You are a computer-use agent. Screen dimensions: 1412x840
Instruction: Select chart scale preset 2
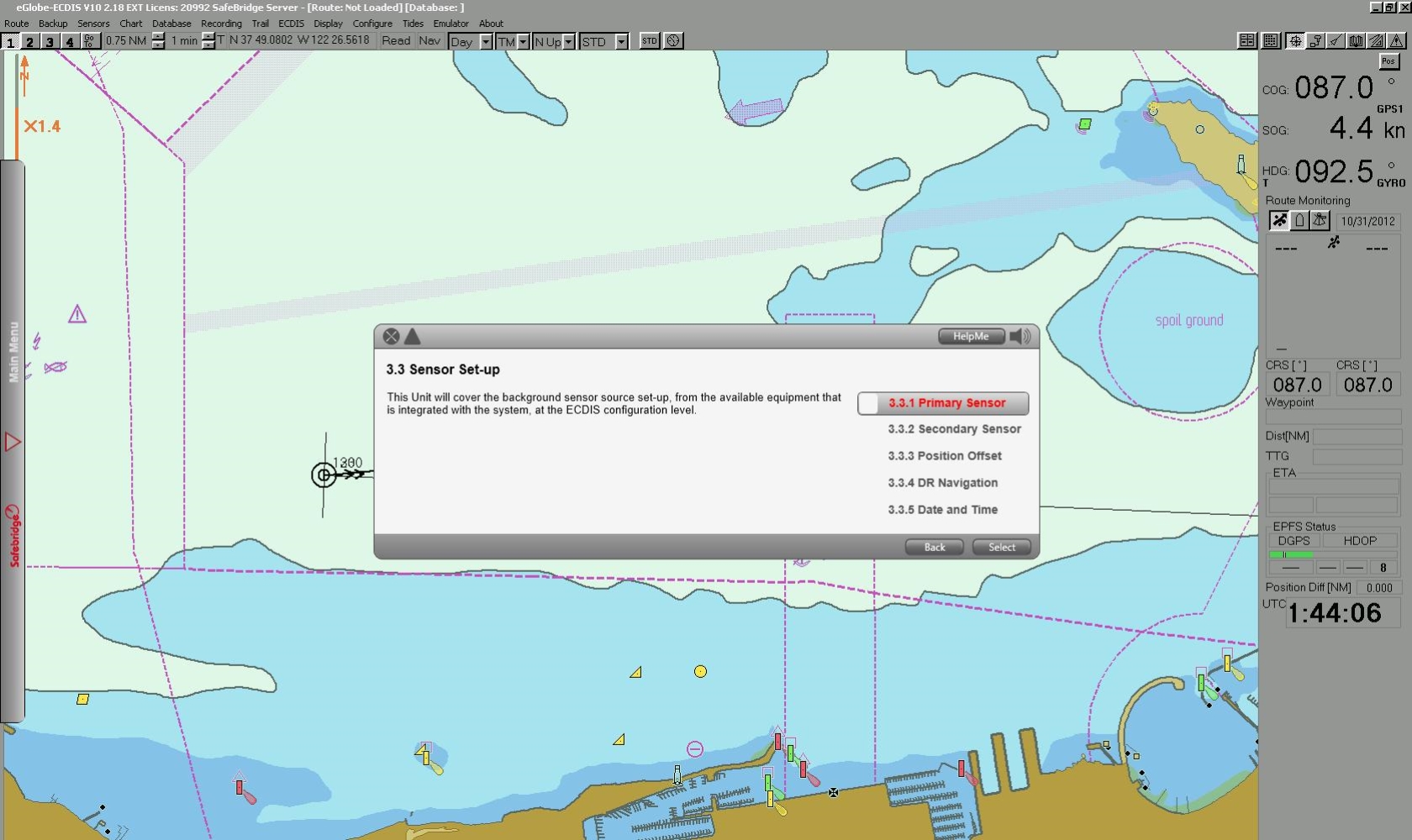pyautogui.click(x=29, y=41)
